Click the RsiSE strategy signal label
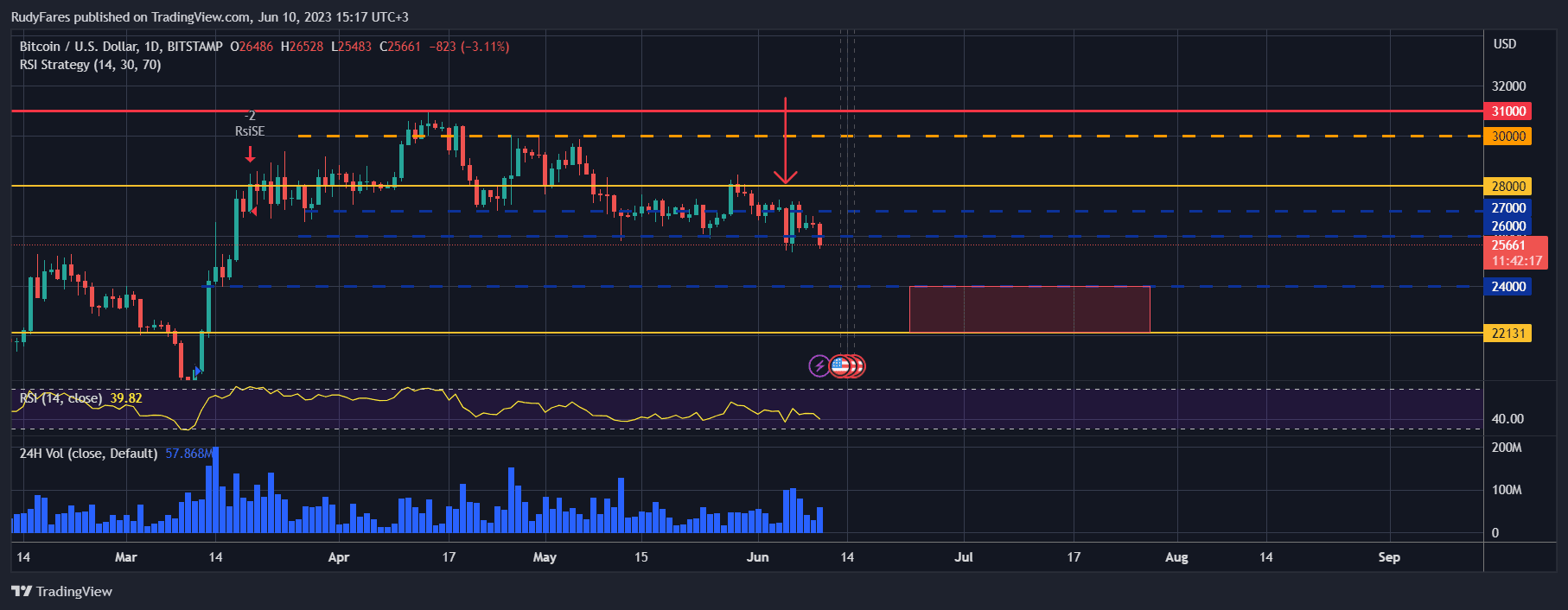1568x610 pixels. point(250,131)
